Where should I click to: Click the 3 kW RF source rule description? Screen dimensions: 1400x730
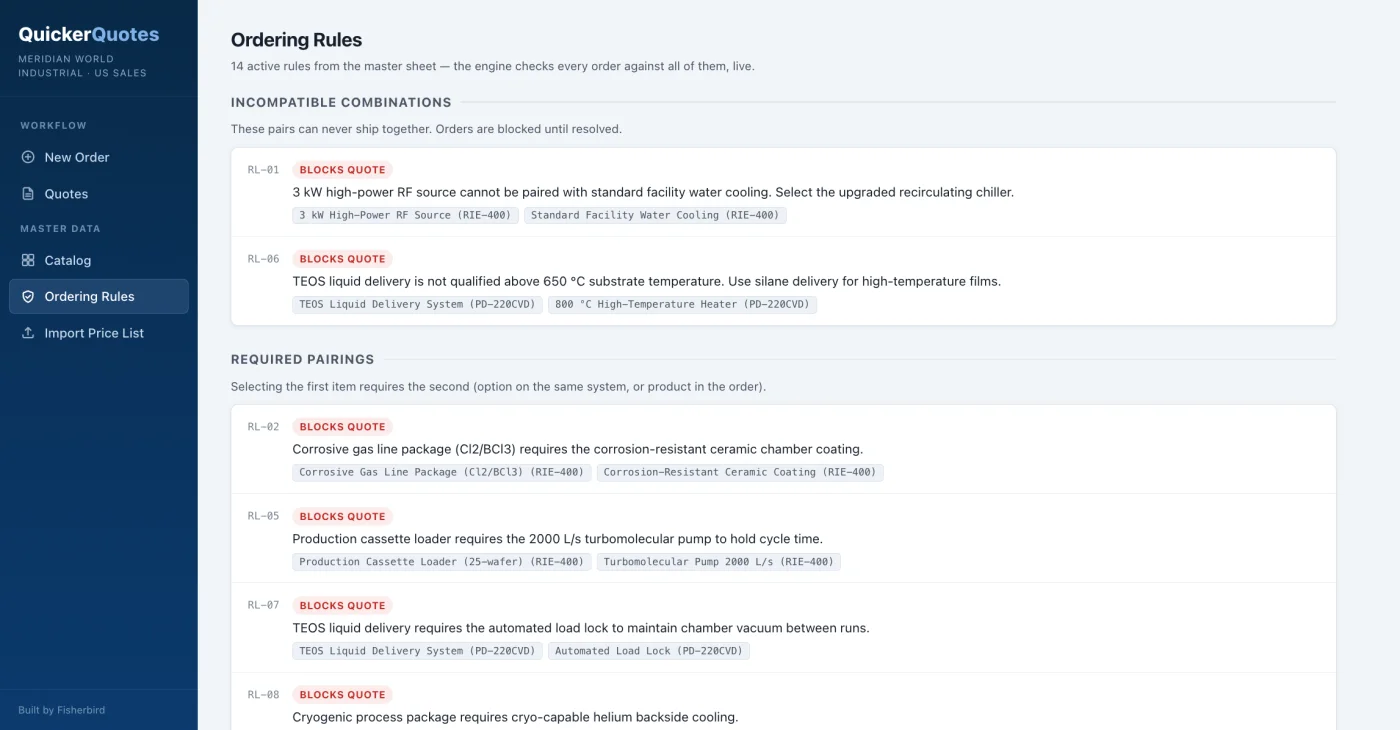pyautogui.click(x=653, y=192)
